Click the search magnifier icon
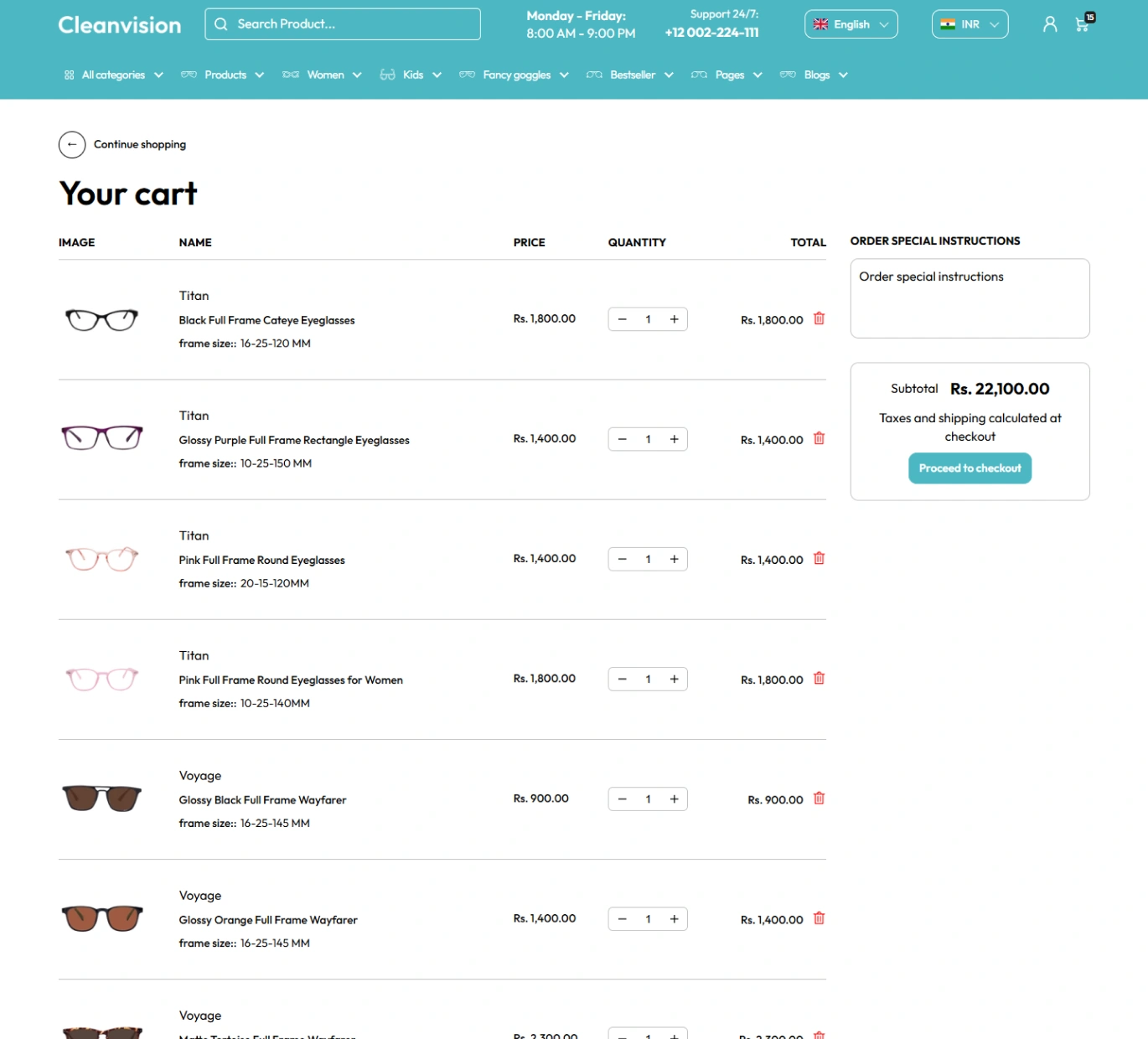The width and height of the screenshot is (1148, 1039). (x=220, y=24)
